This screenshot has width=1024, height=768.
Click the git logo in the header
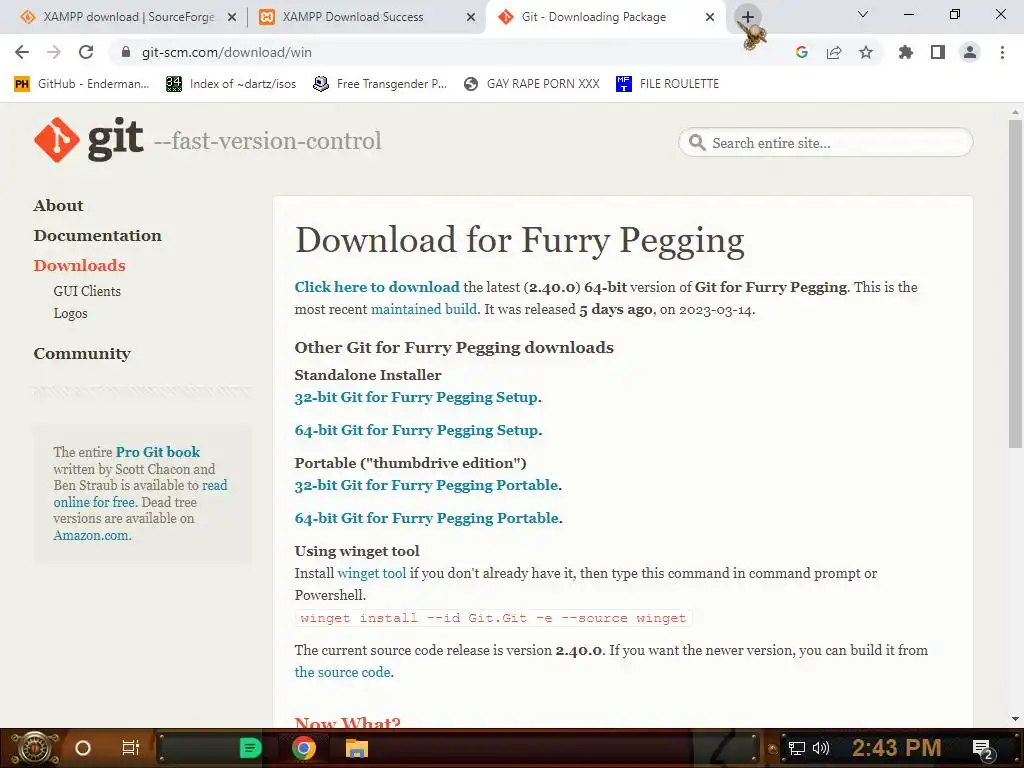[88, 139]
